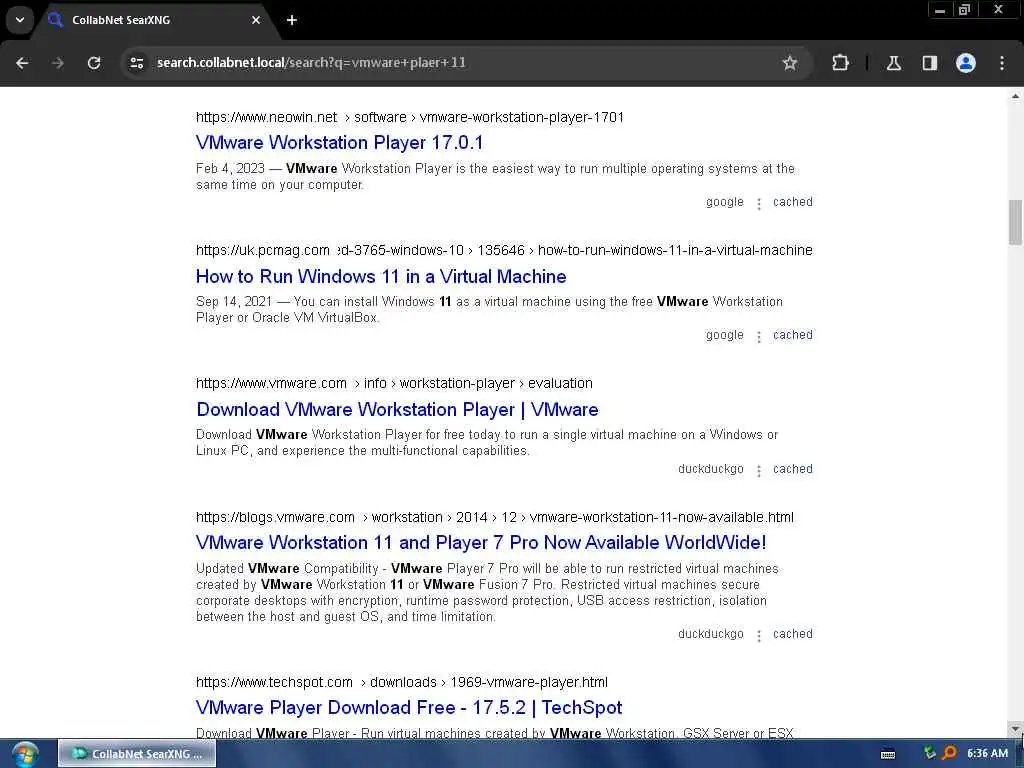The width and height of the screenshot is (1024, 768).
Task: Expand options menu for vmware.com duckduckgo result
Action: (759, 470)
